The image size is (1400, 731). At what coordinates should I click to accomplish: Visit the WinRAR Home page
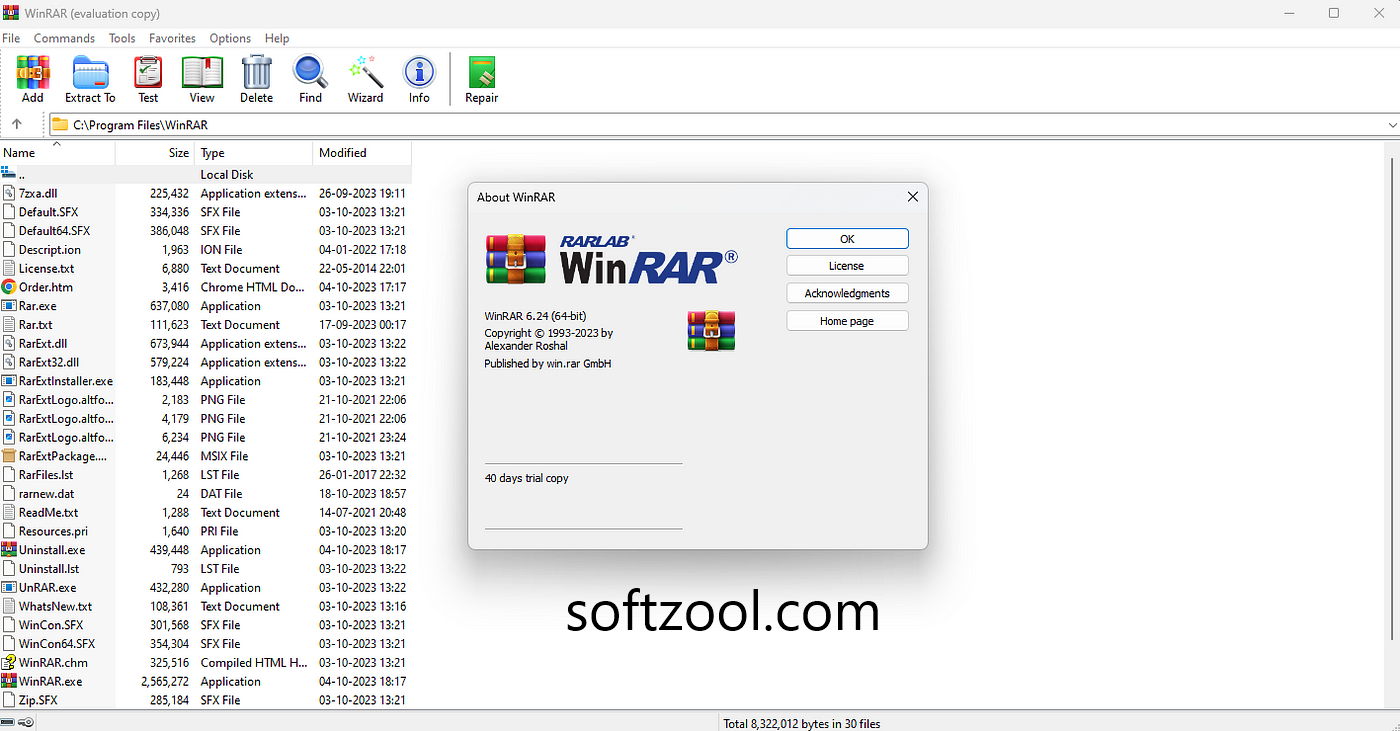(x=847, y=320)
